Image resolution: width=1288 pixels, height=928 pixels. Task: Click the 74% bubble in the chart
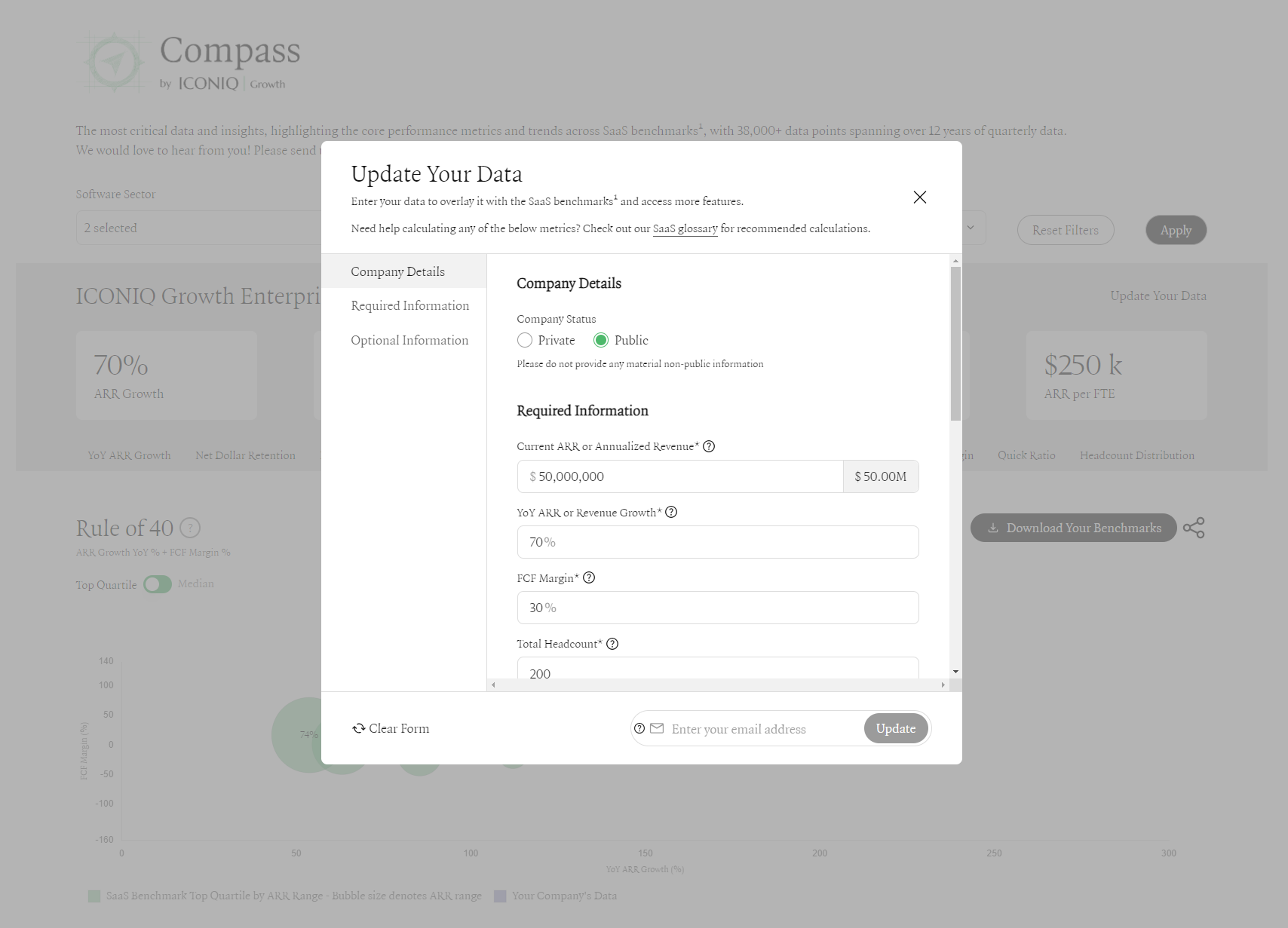pos(308,734)
